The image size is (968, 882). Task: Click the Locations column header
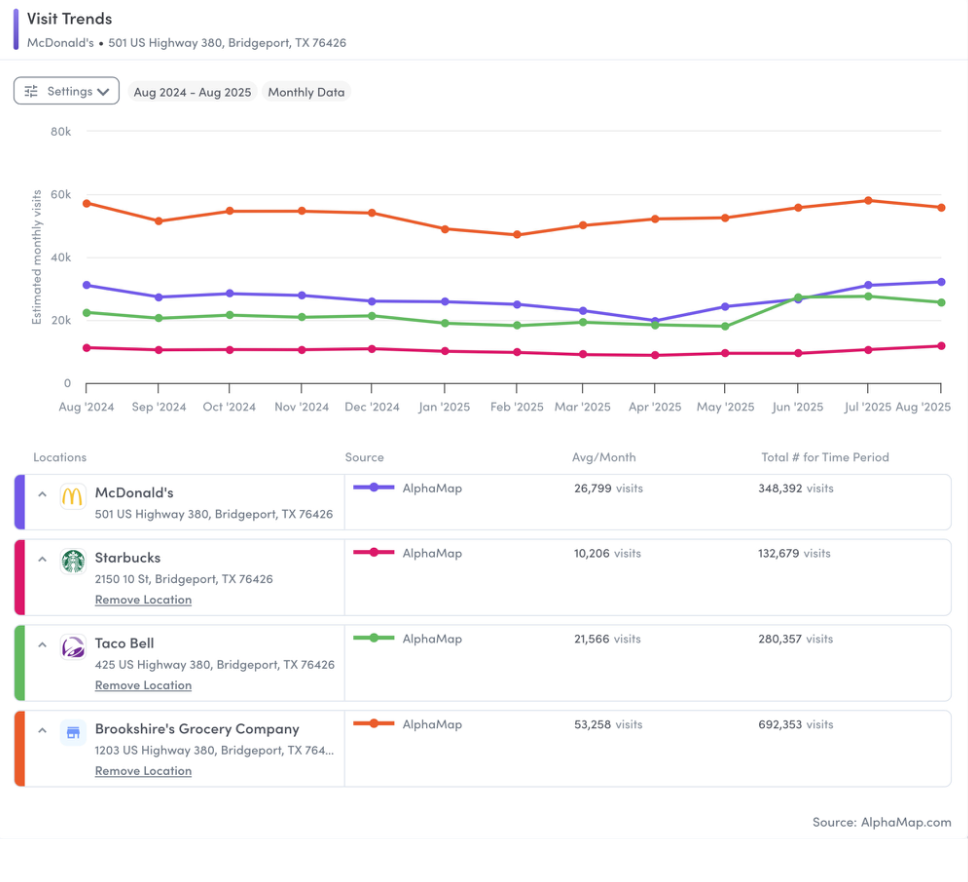[x=60, y=457]
